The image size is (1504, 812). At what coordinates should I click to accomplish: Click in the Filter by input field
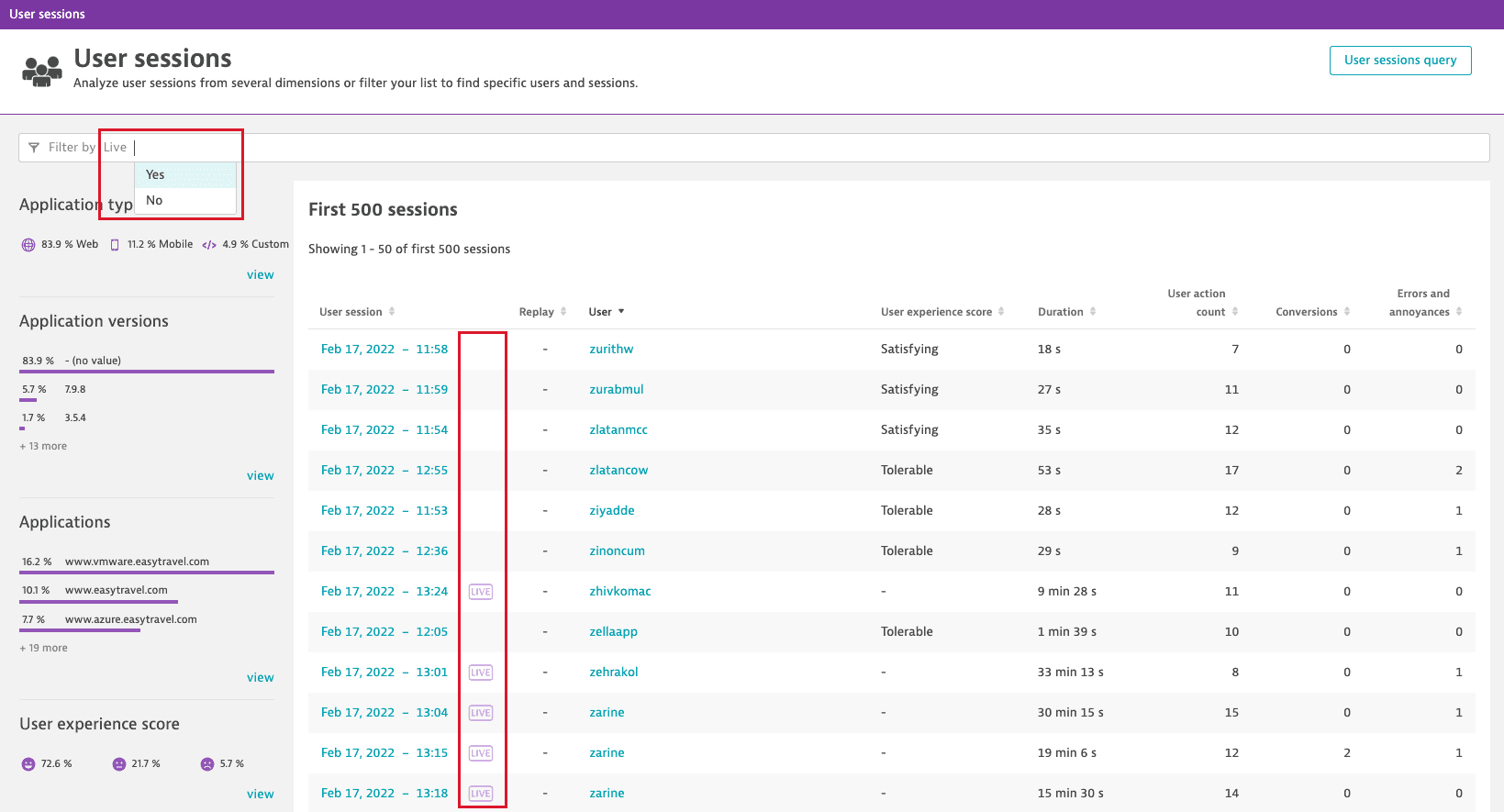coord(734,148)
